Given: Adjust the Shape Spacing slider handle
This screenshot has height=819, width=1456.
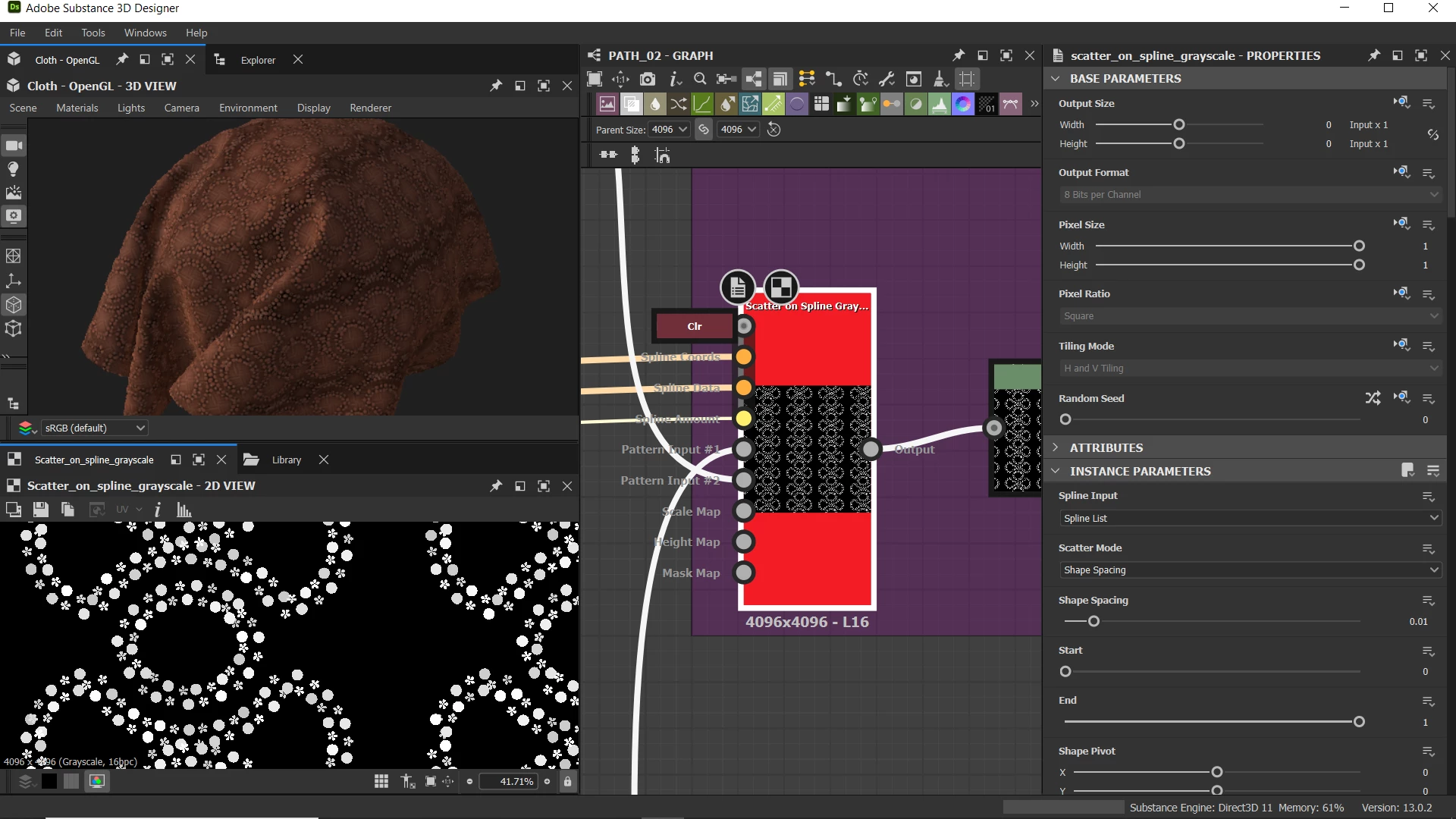Looking at the screenshot, I should click(x=1094, y=621).
